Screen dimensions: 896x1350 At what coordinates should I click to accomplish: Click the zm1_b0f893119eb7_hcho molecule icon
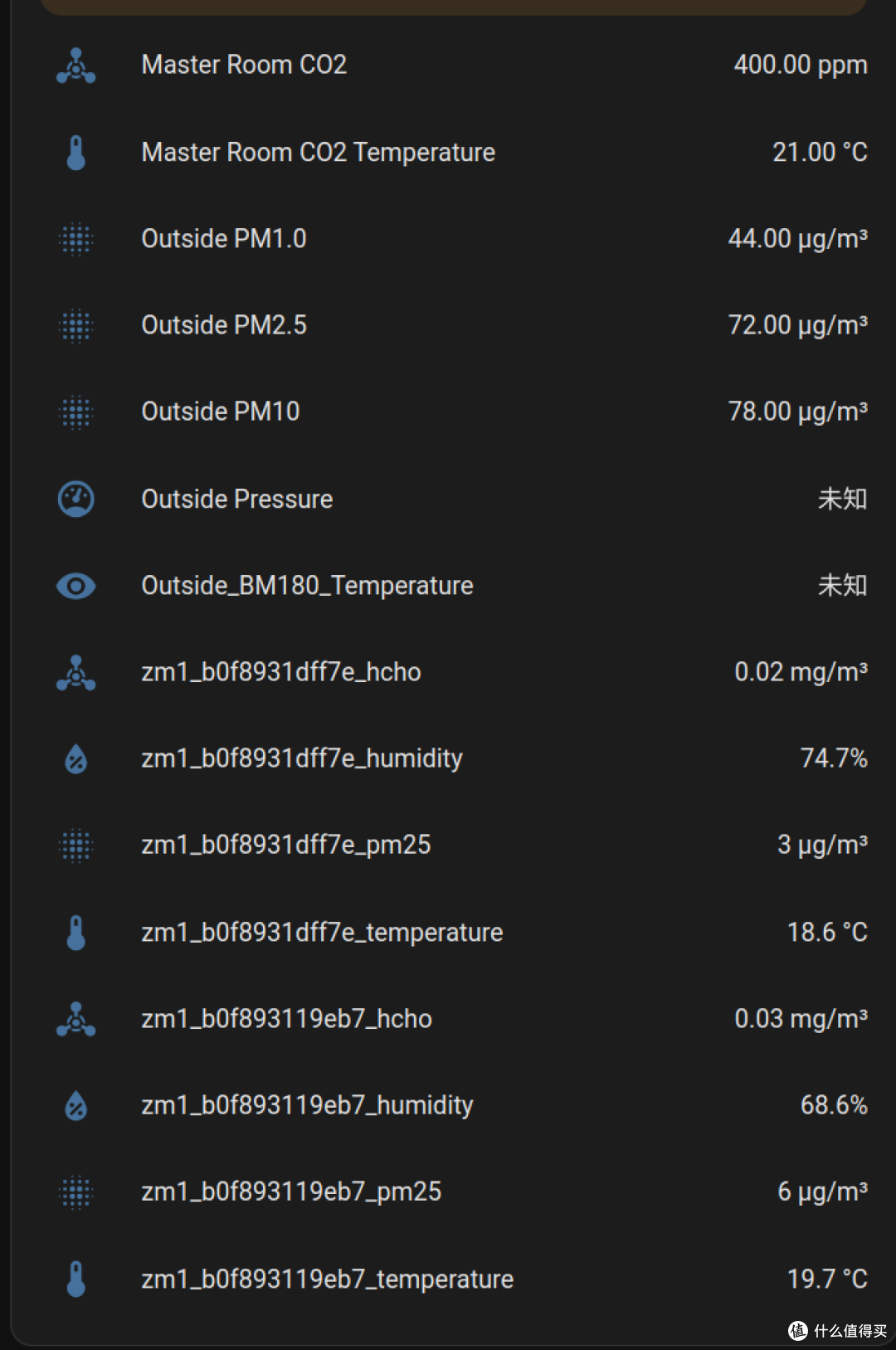point(75,1019)
